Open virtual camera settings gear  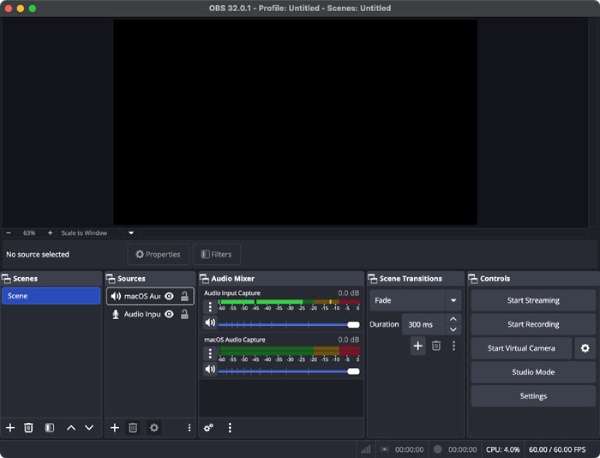(x=585, y=348)
